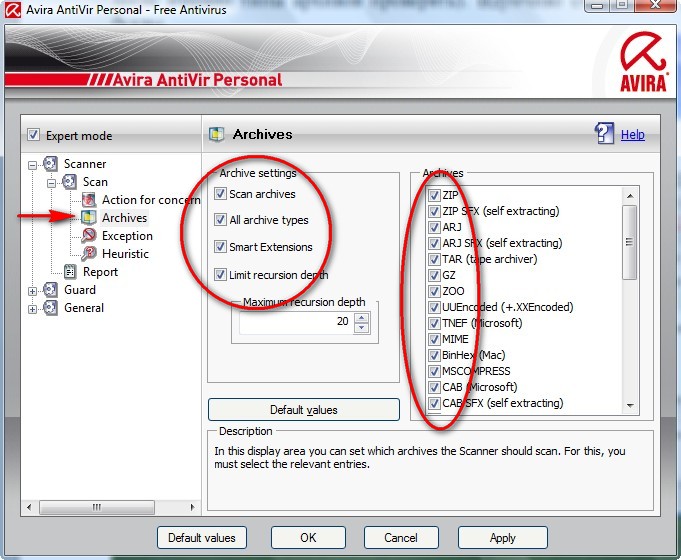
Task: Click the Exception prohibited-sign icon
Action: [x=89, y=235]
